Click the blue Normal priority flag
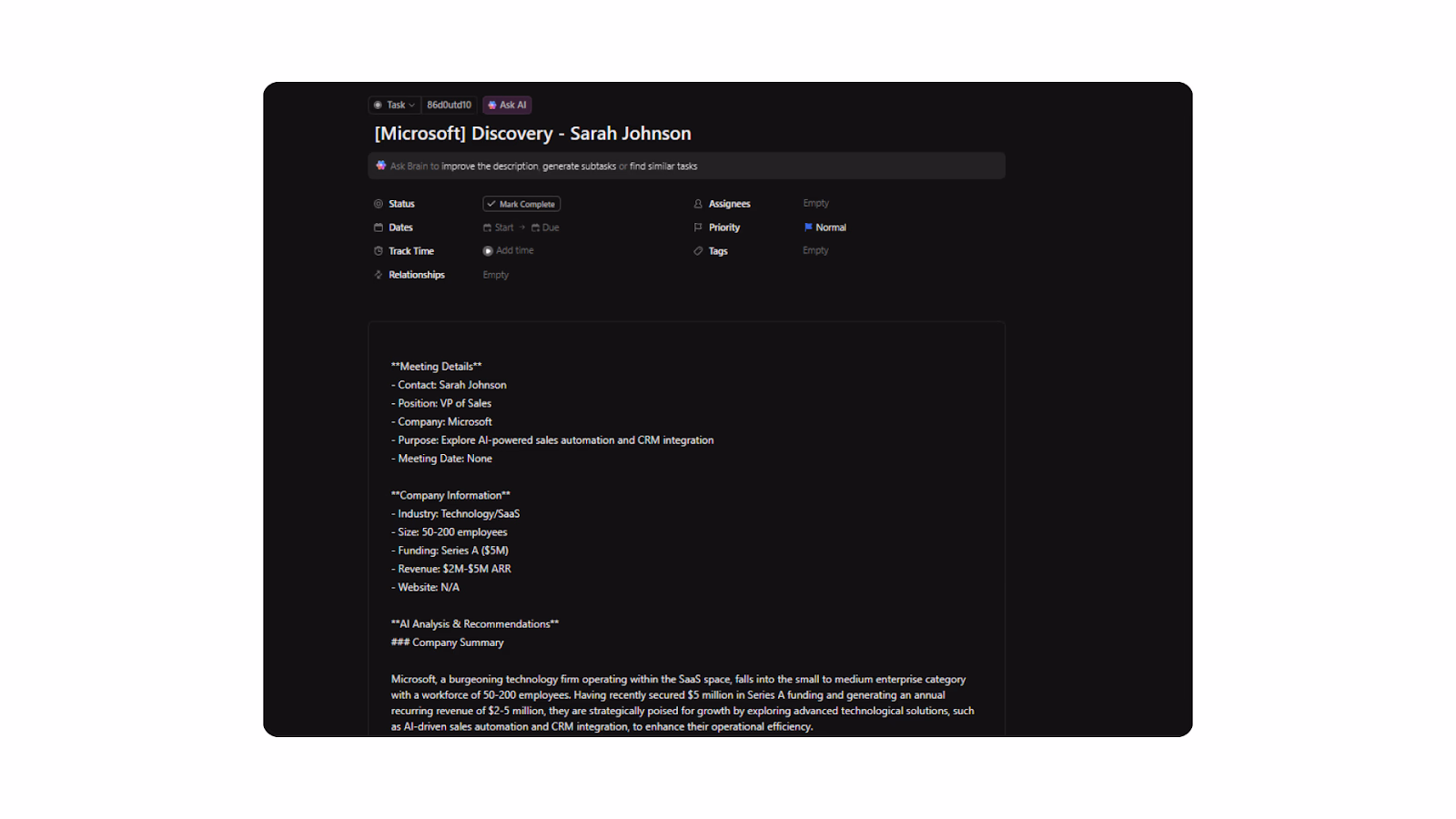 (x=808, y=227)
